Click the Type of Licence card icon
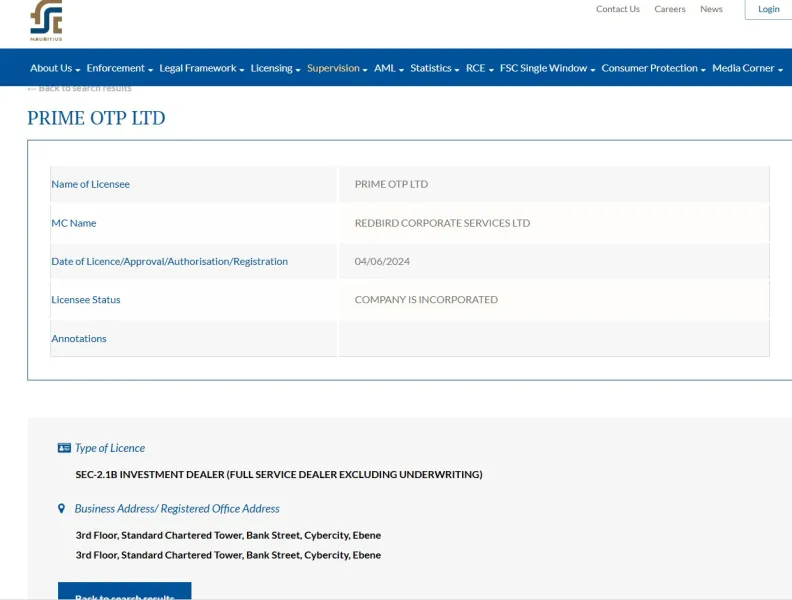Screen dimensions: 792x600 64,448
